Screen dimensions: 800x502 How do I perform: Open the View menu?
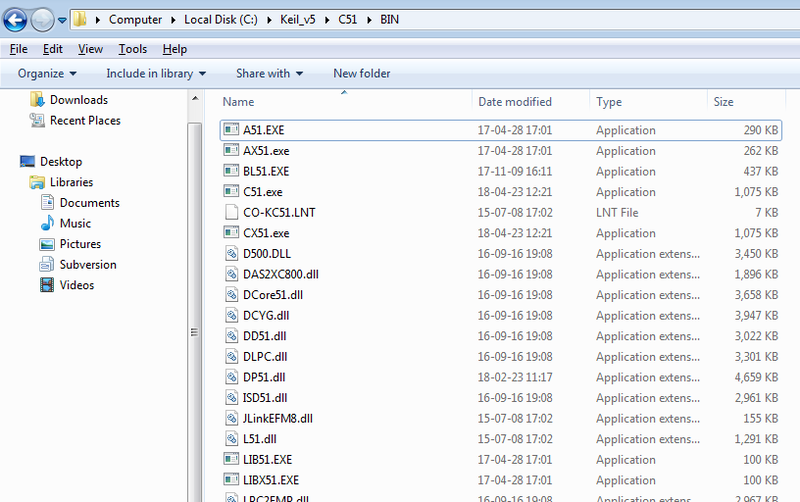[x=90, y=49]
